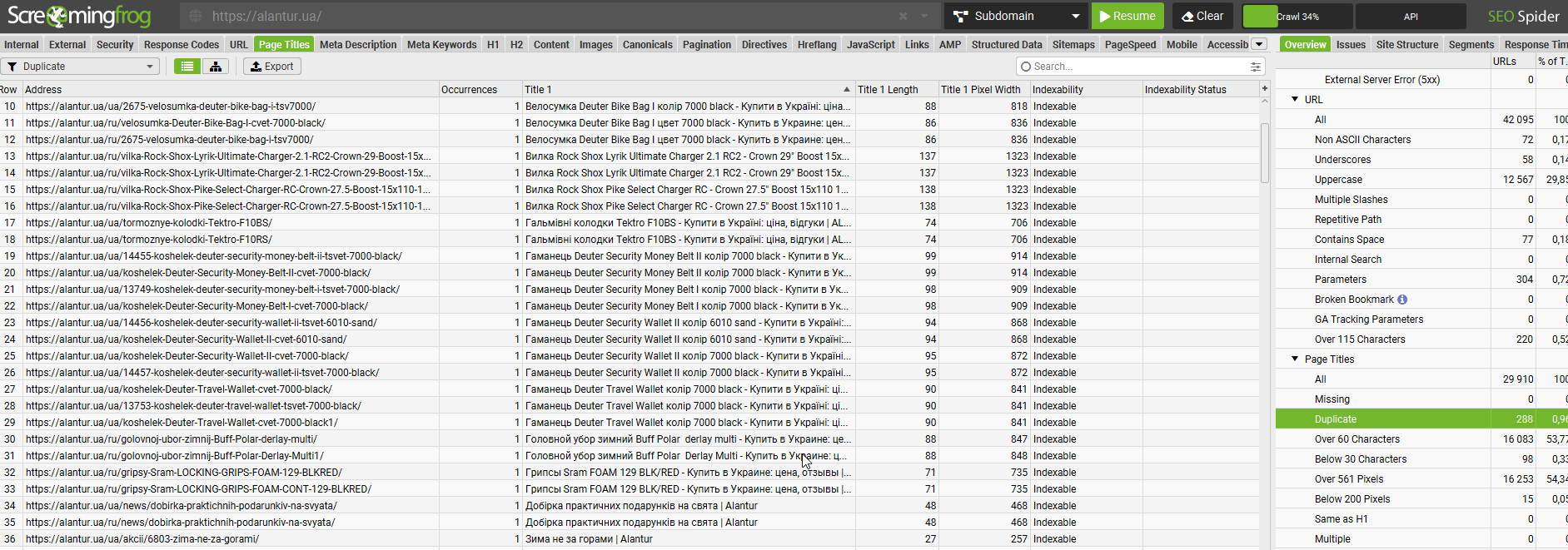Switch to the Canonicals tab
This screenshot has width=1568, height=550.
click(648, 45)
